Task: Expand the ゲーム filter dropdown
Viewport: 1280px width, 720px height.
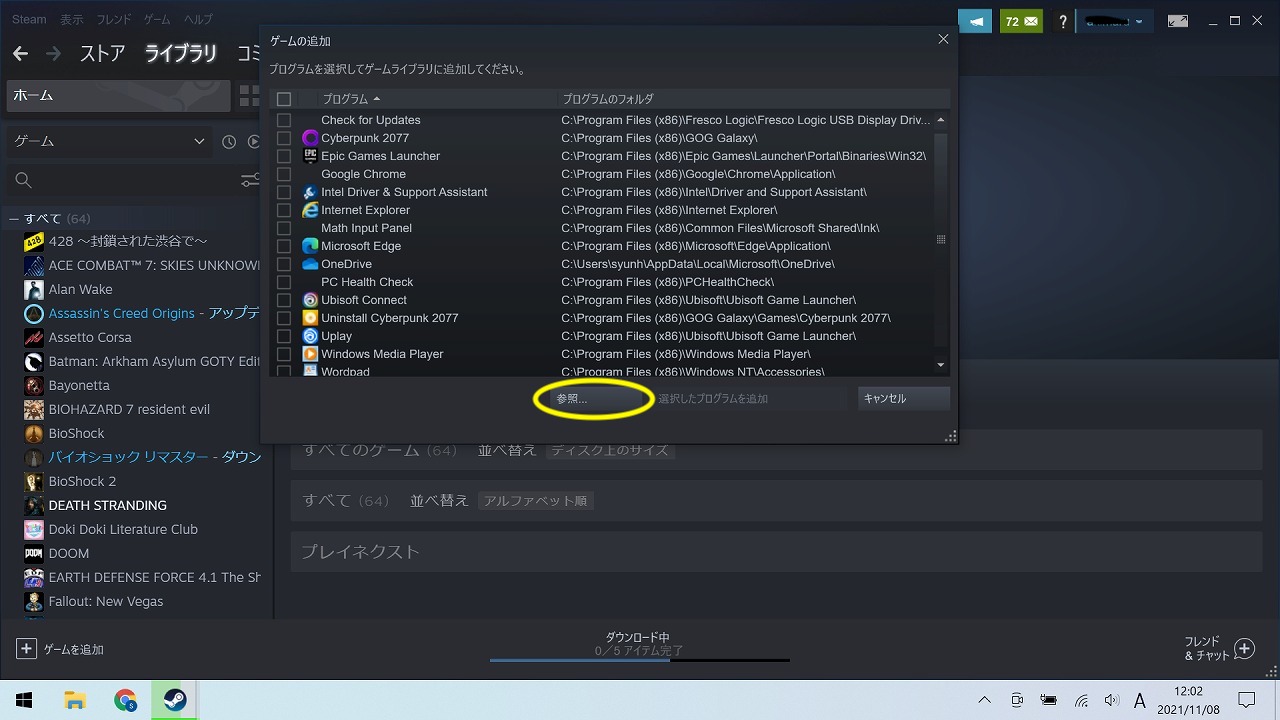Action: 110,142
